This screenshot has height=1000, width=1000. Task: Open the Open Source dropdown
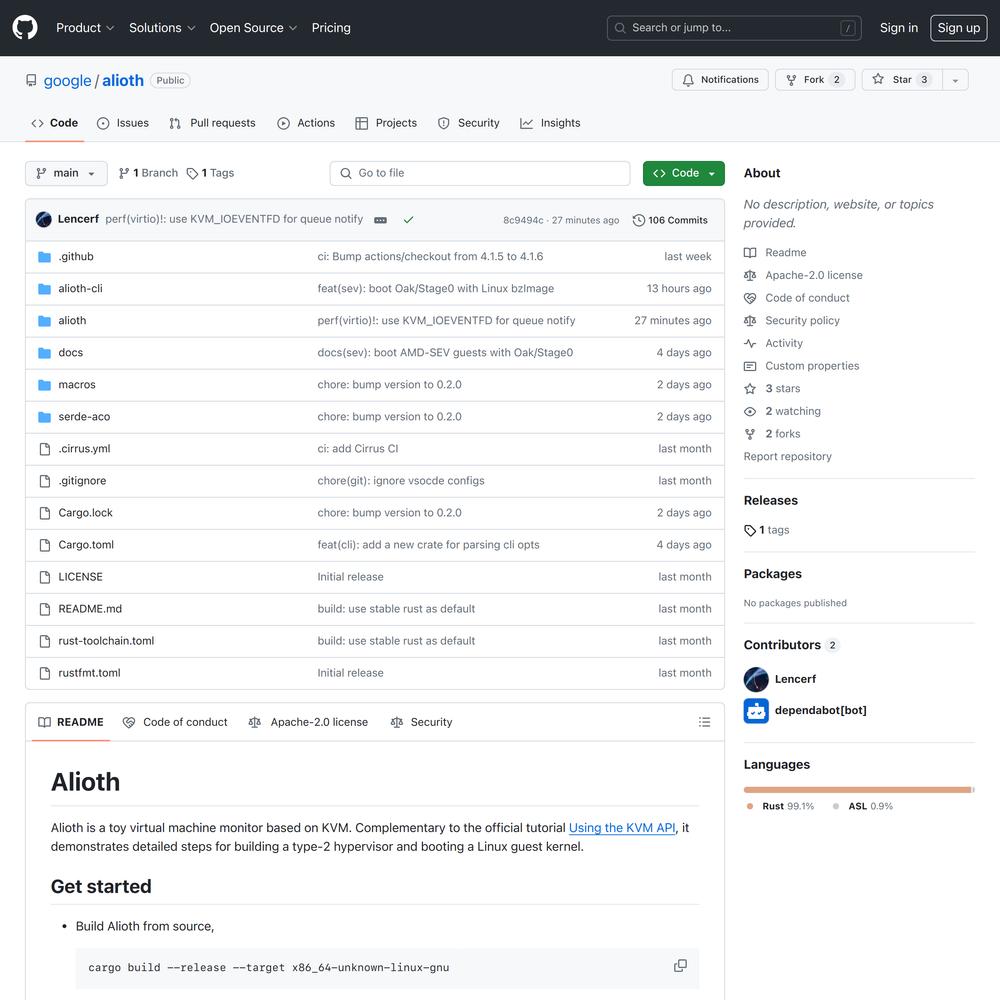pos(253,27)
